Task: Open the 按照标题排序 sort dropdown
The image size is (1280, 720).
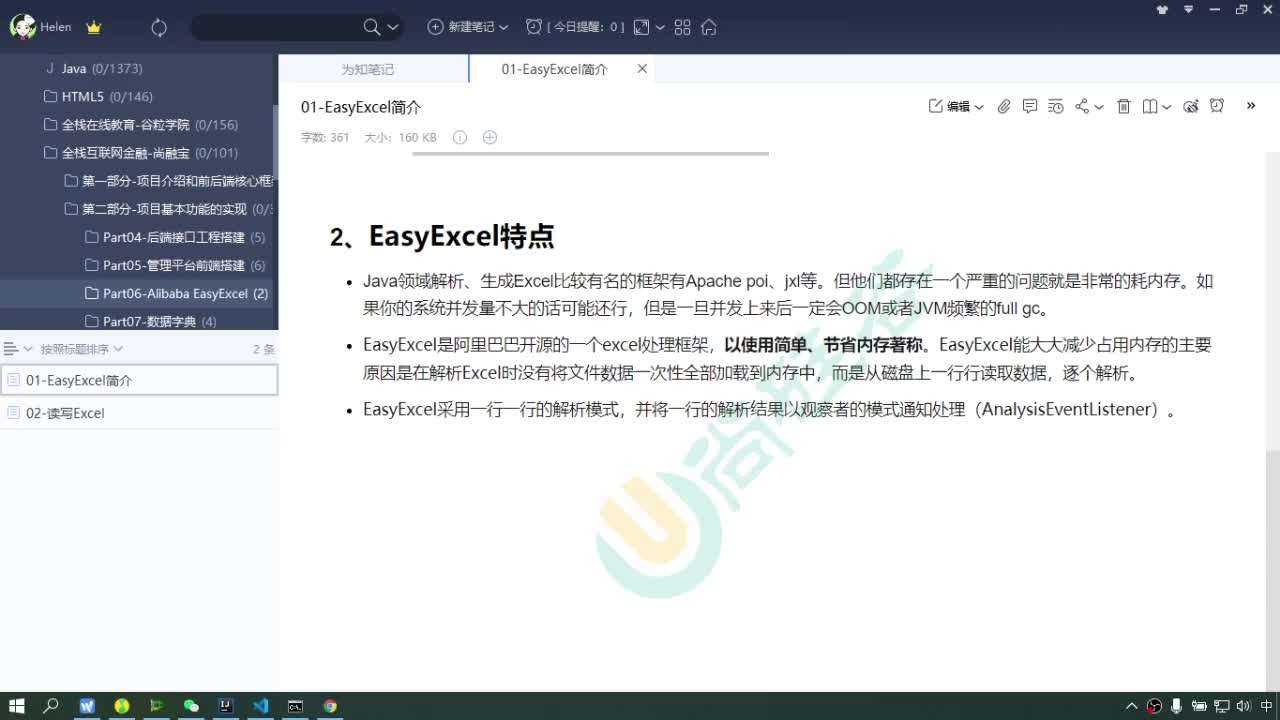Action: (81, 349)
